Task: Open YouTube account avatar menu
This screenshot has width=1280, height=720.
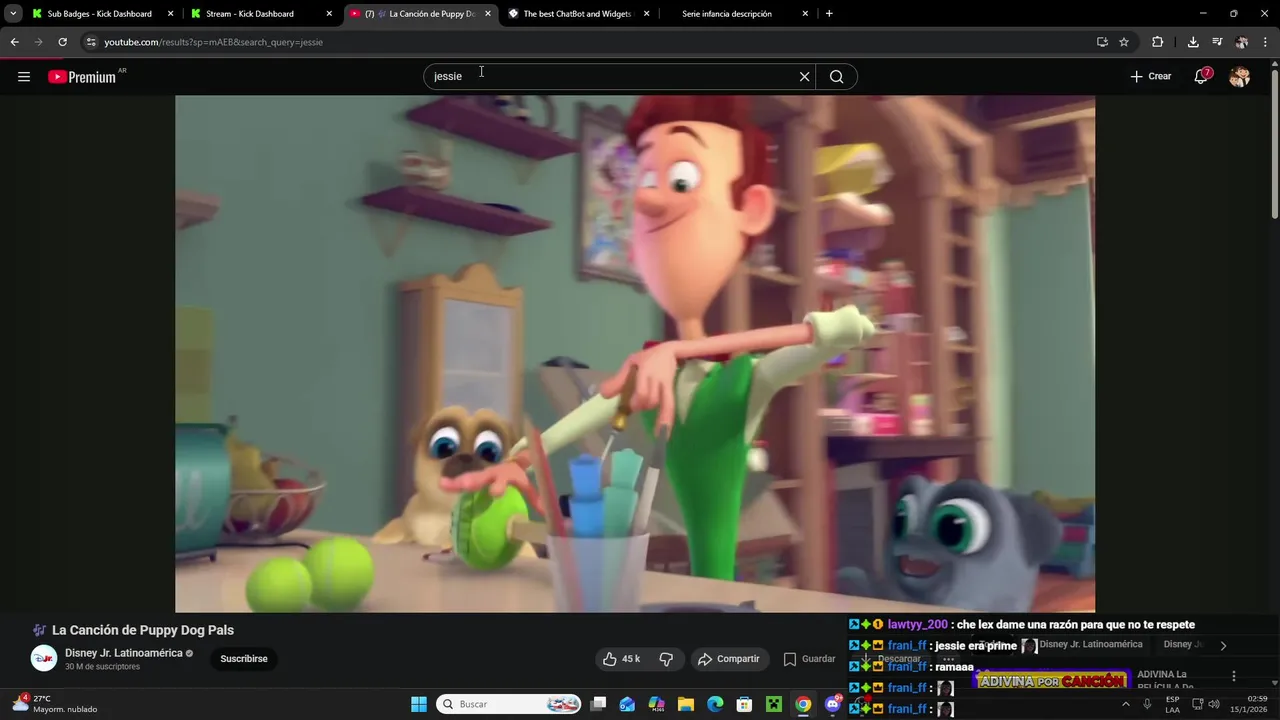Action: click(1240, 77)
